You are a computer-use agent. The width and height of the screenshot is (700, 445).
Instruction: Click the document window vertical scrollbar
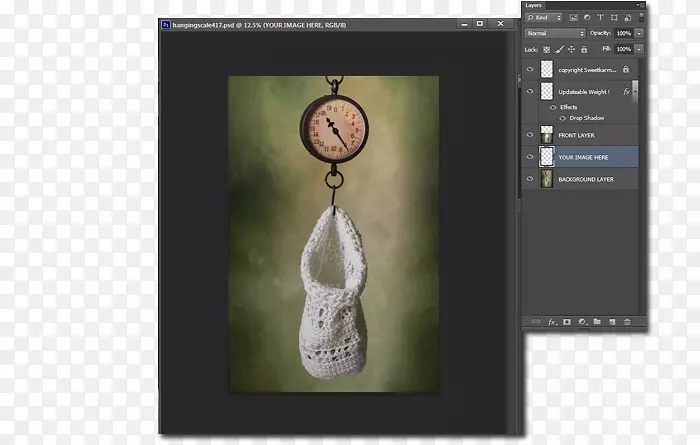pyautogui.click(x=511, y=232)
